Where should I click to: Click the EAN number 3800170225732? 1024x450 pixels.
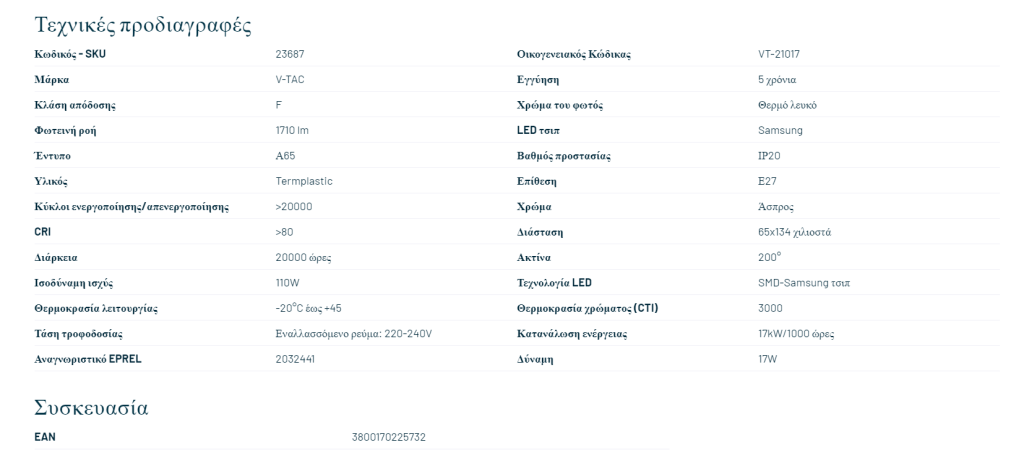coord(389,437)
